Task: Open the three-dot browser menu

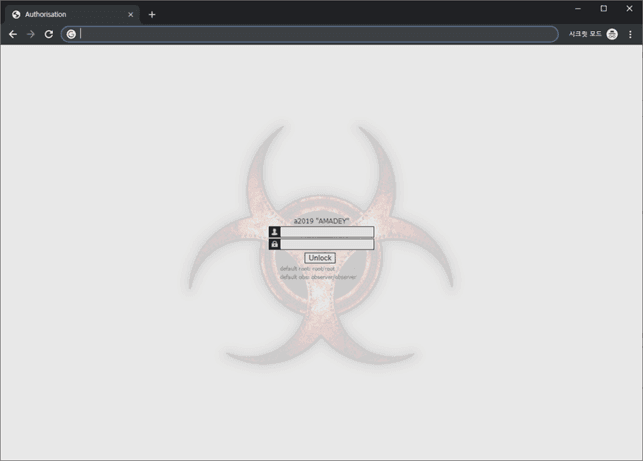Action: click(630, 34)
